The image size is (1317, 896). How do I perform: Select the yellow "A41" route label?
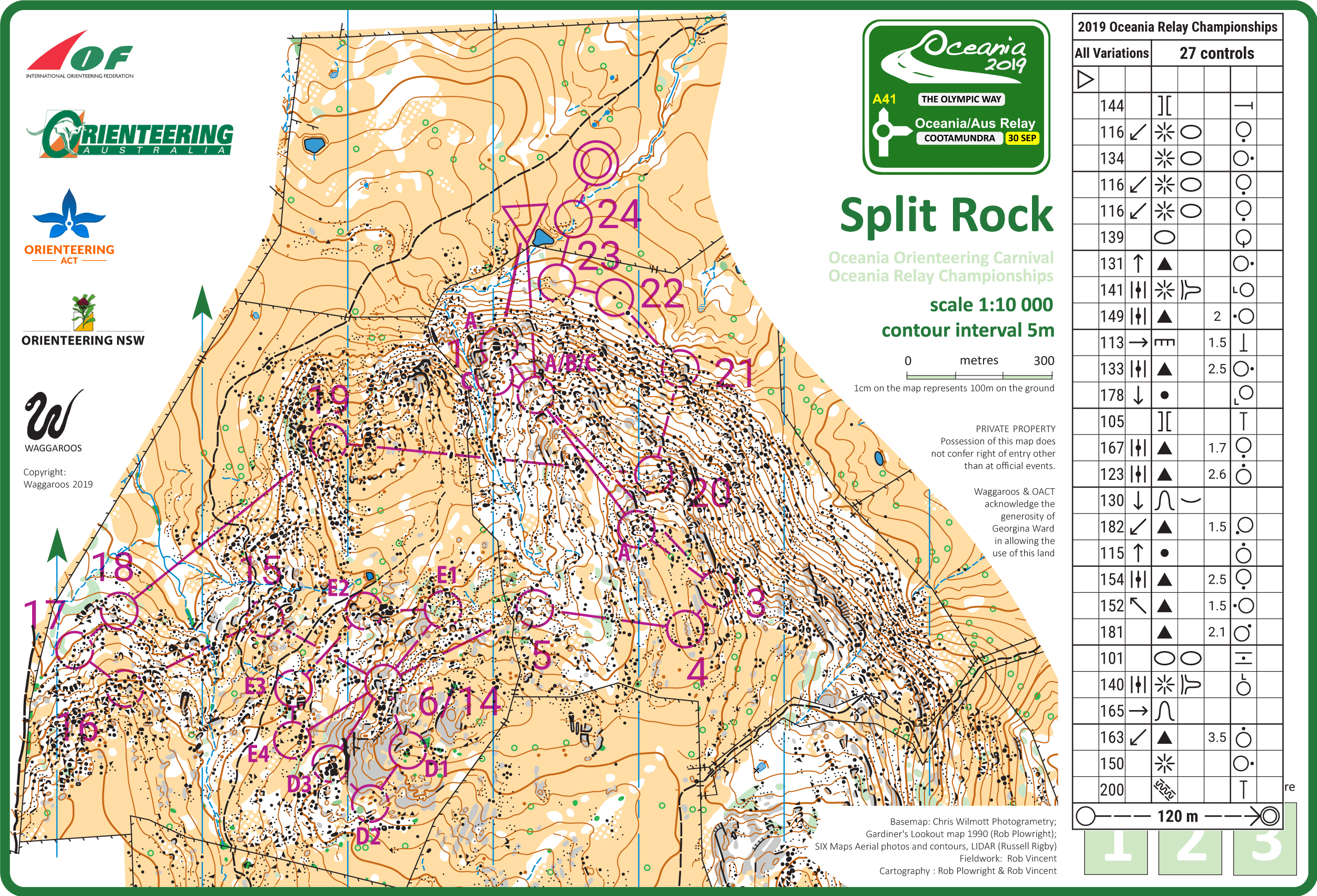884,99
